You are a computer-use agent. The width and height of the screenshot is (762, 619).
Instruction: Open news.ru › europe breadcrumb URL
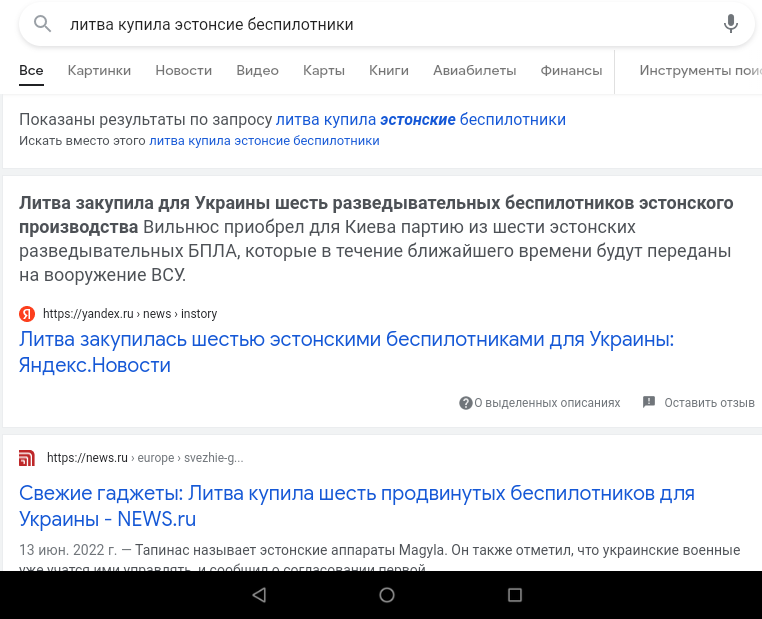pyautogui.click(x=145, y=458)
